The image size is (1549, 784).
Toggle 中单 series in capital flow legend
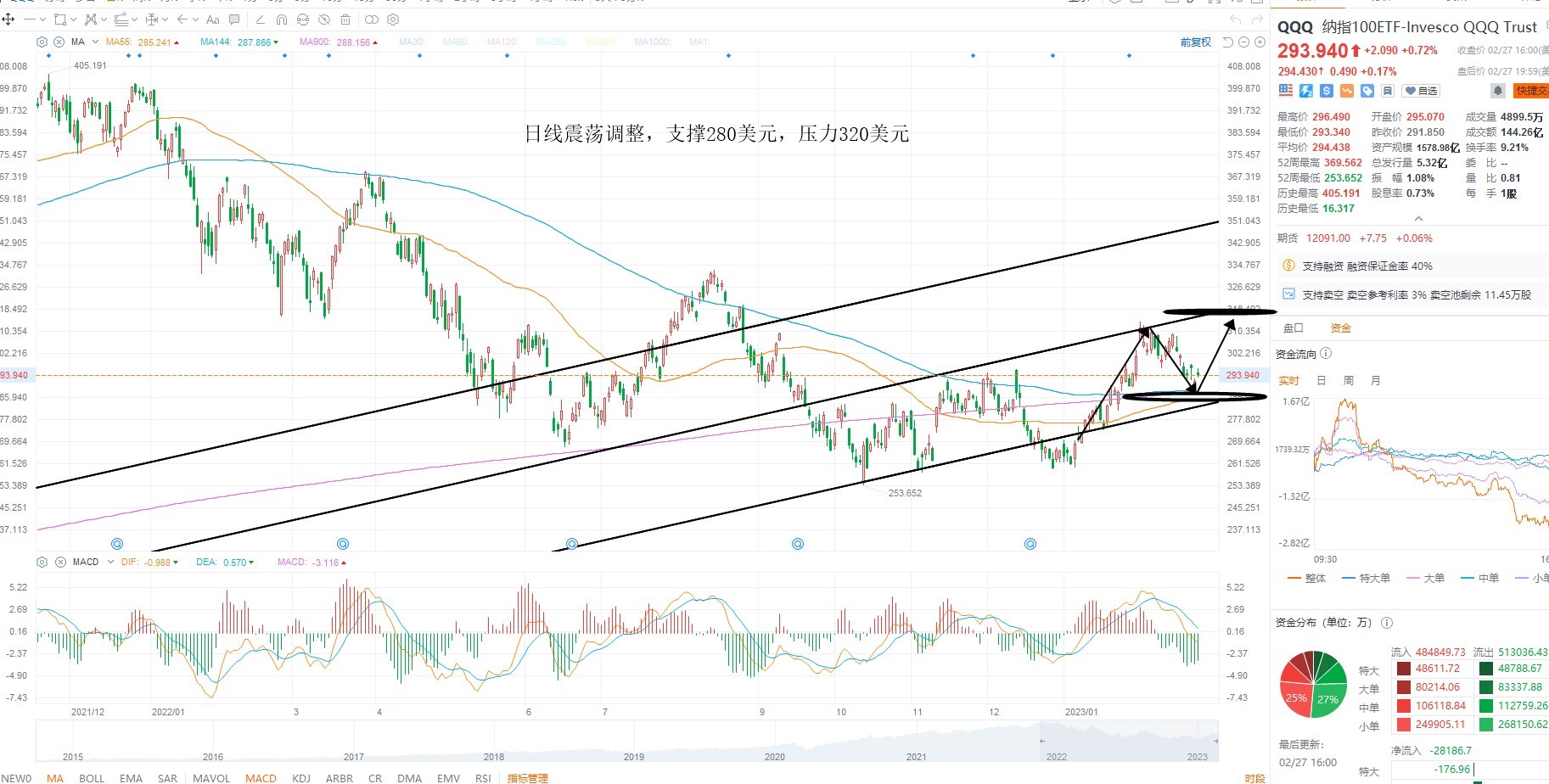[1479, 579]
